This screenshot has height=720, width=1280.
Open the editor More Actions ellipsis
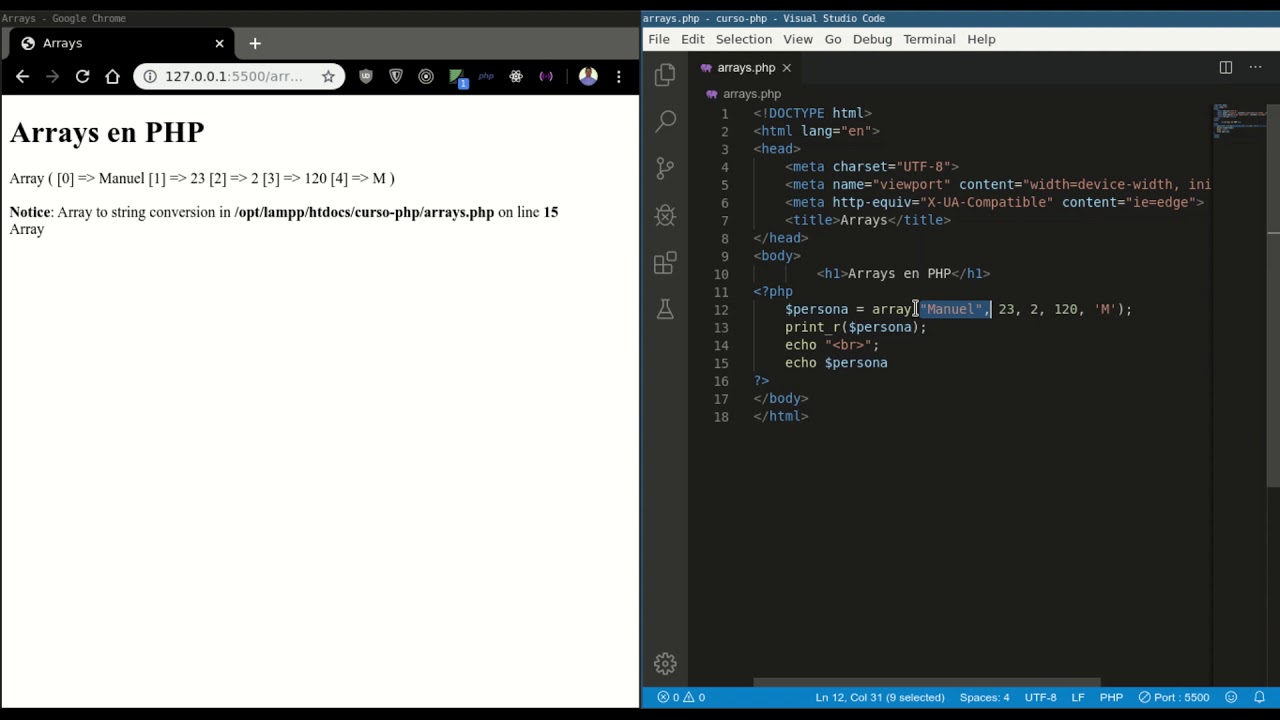tap(1256, 67)
